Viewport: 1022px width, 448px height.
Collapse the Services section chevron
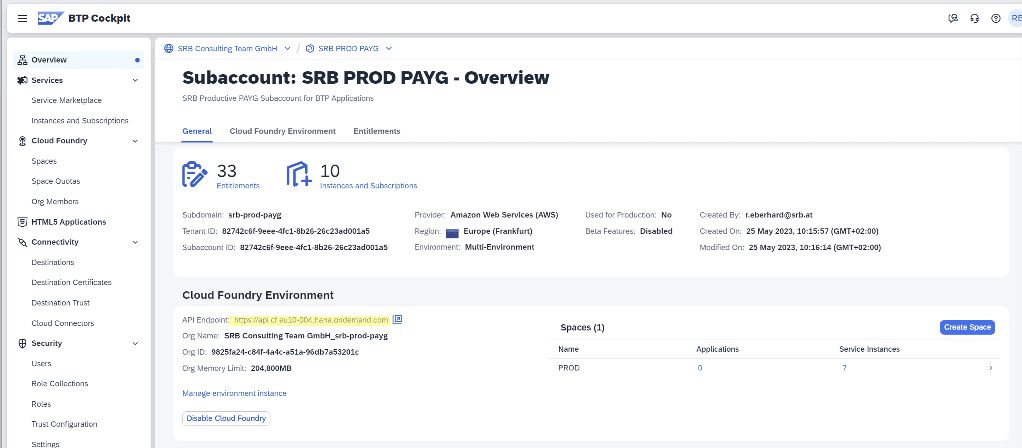(x=135, y=80)
